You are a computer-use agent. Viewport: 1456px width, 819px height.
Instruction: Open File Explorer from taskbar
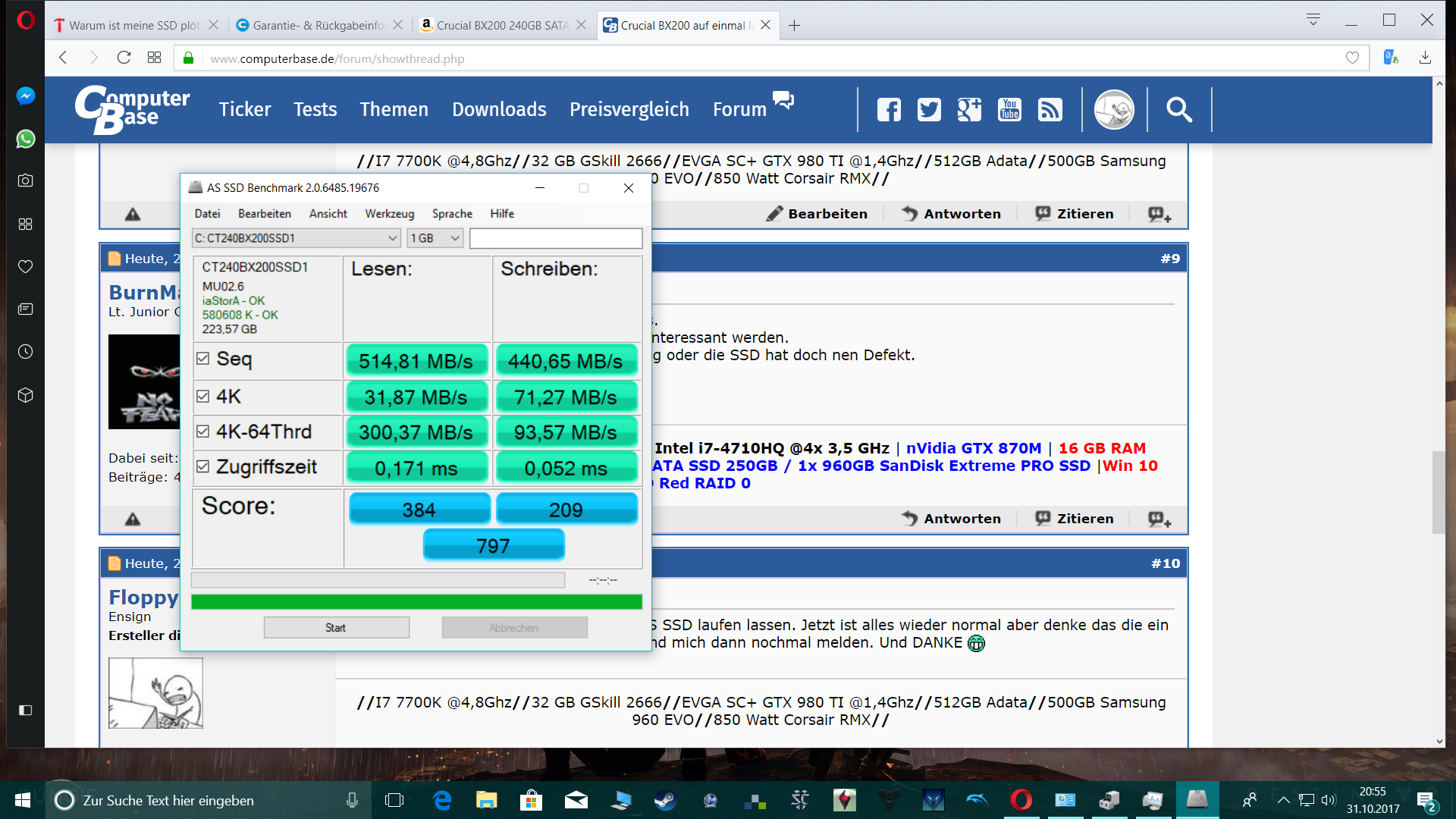pyautogui.click(x=486, y=800)
